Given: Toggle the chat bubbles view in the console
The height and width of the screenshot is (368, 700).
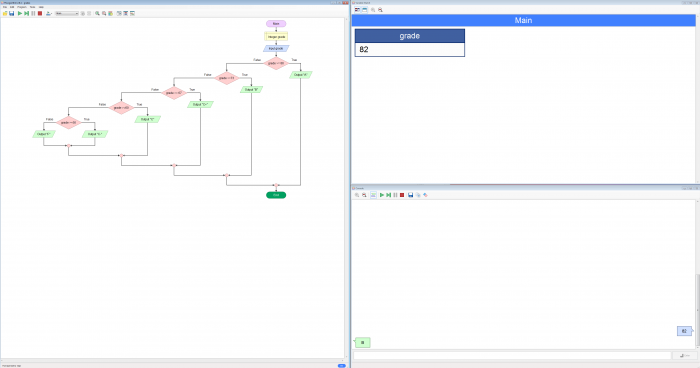Looking at the screenshot, I should pyautogui.click(x=373, y=195).
